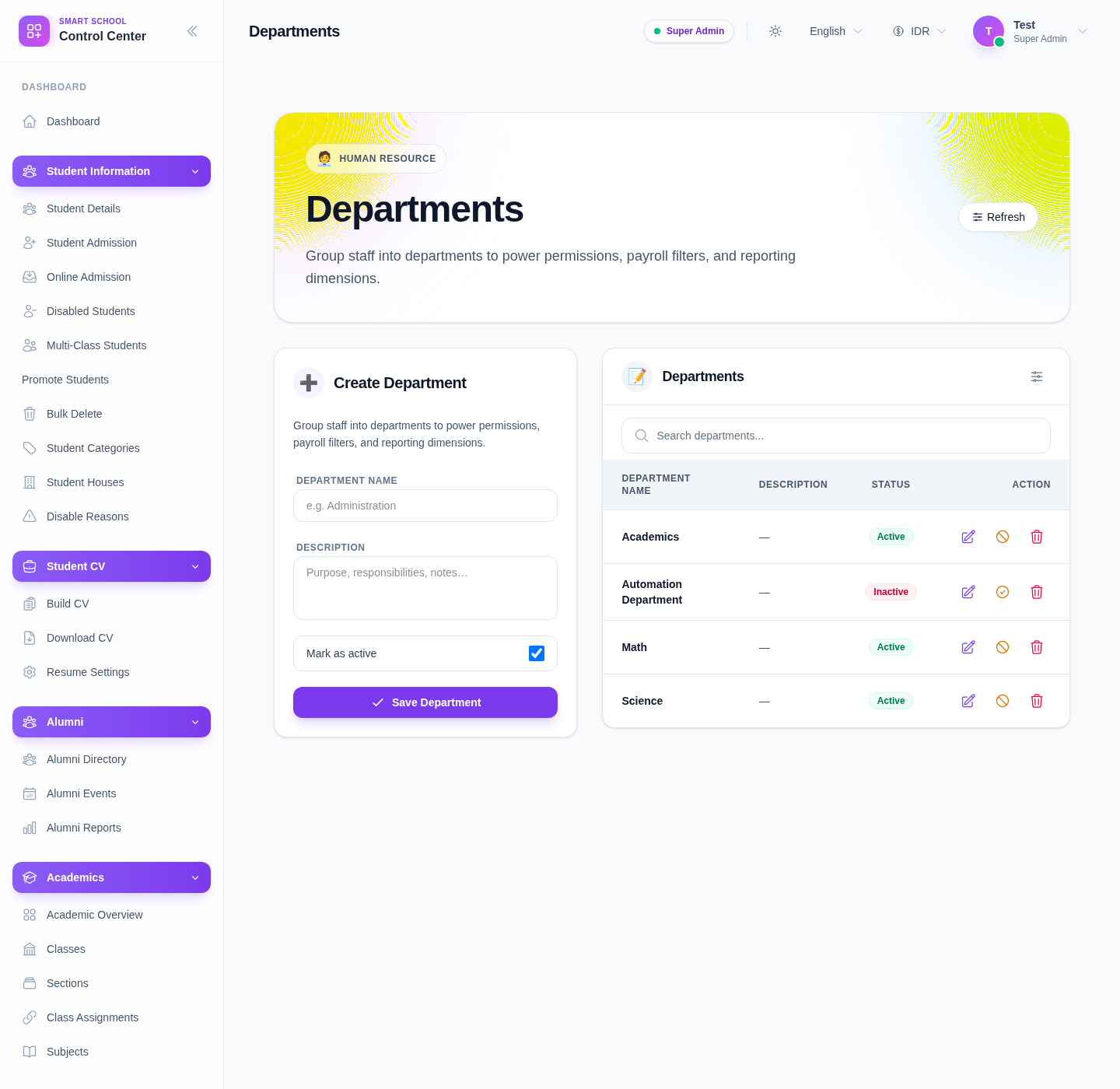Screen dimensions: 1120x1089
Task: Focus the Department Name input field
Action: point(425,506)
